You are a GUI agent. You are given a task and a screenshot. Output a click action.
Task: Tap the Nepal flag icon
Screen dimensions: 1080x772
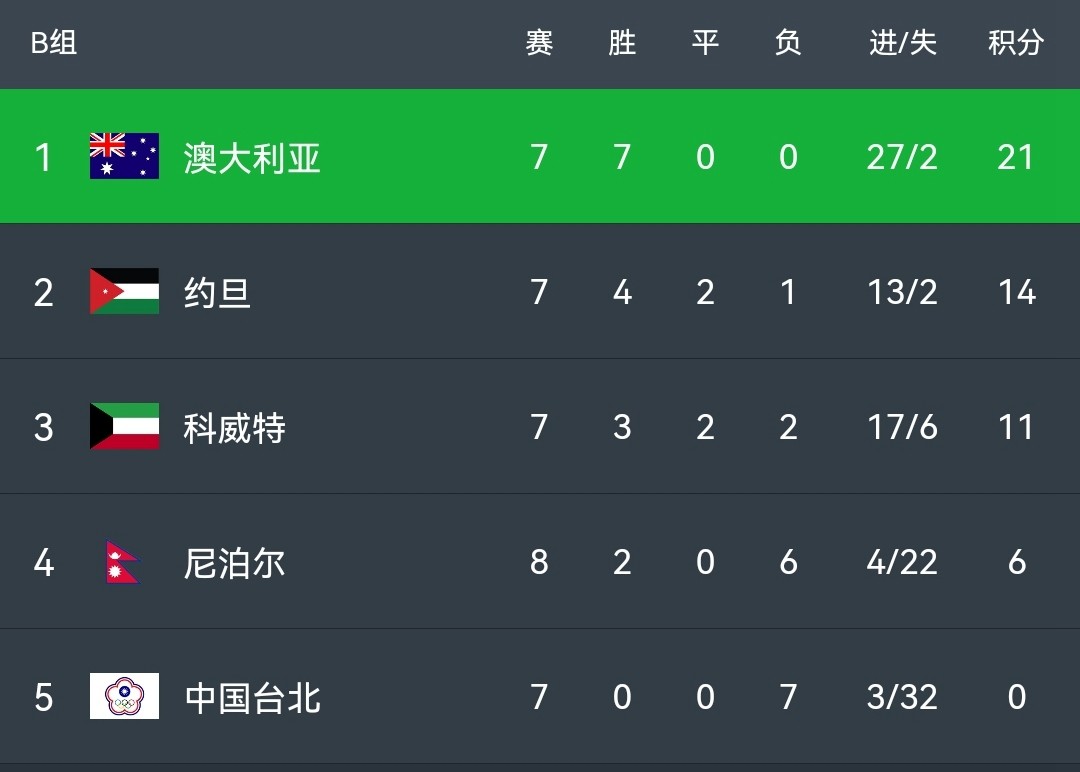click(123, 561)
